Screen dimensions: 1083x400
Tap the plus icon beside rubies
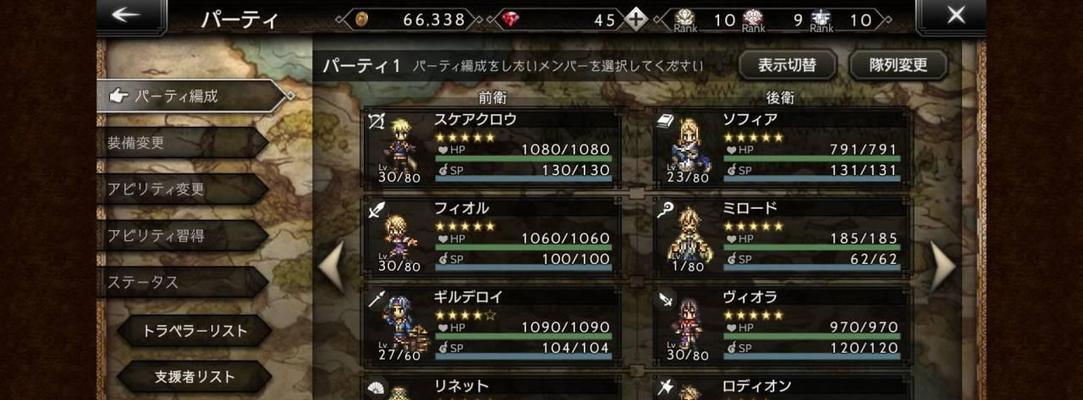point(635,20)
